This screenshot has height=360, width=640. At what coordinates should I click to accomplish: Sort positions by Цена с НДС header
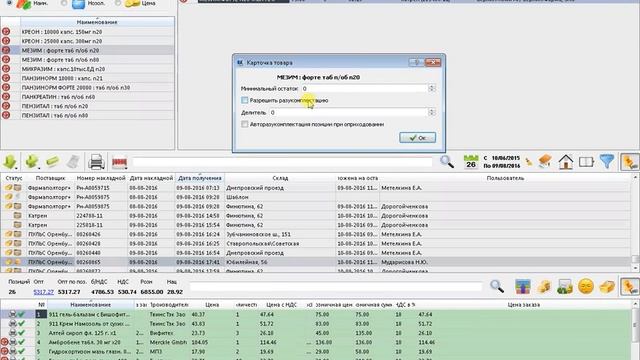281,304
